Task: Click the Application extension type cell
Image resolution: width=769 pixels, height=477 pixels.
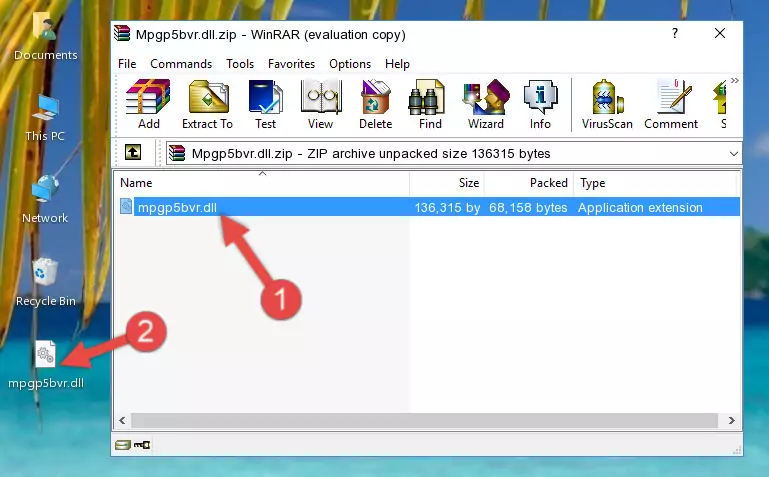Action: (640, 207)
